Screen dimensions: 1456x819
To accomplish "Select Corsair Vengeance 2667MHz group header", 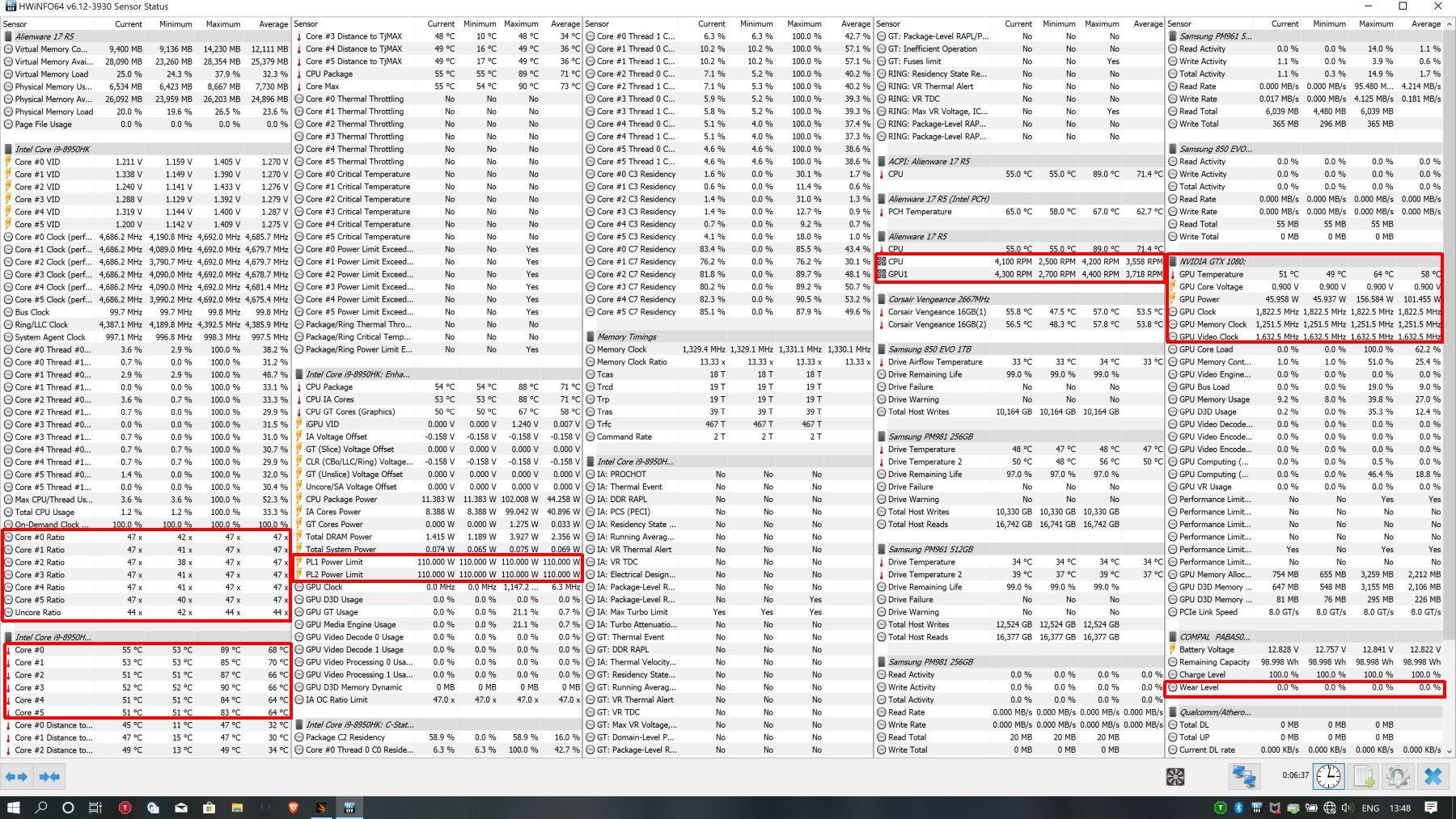I will pos(1019,299).
